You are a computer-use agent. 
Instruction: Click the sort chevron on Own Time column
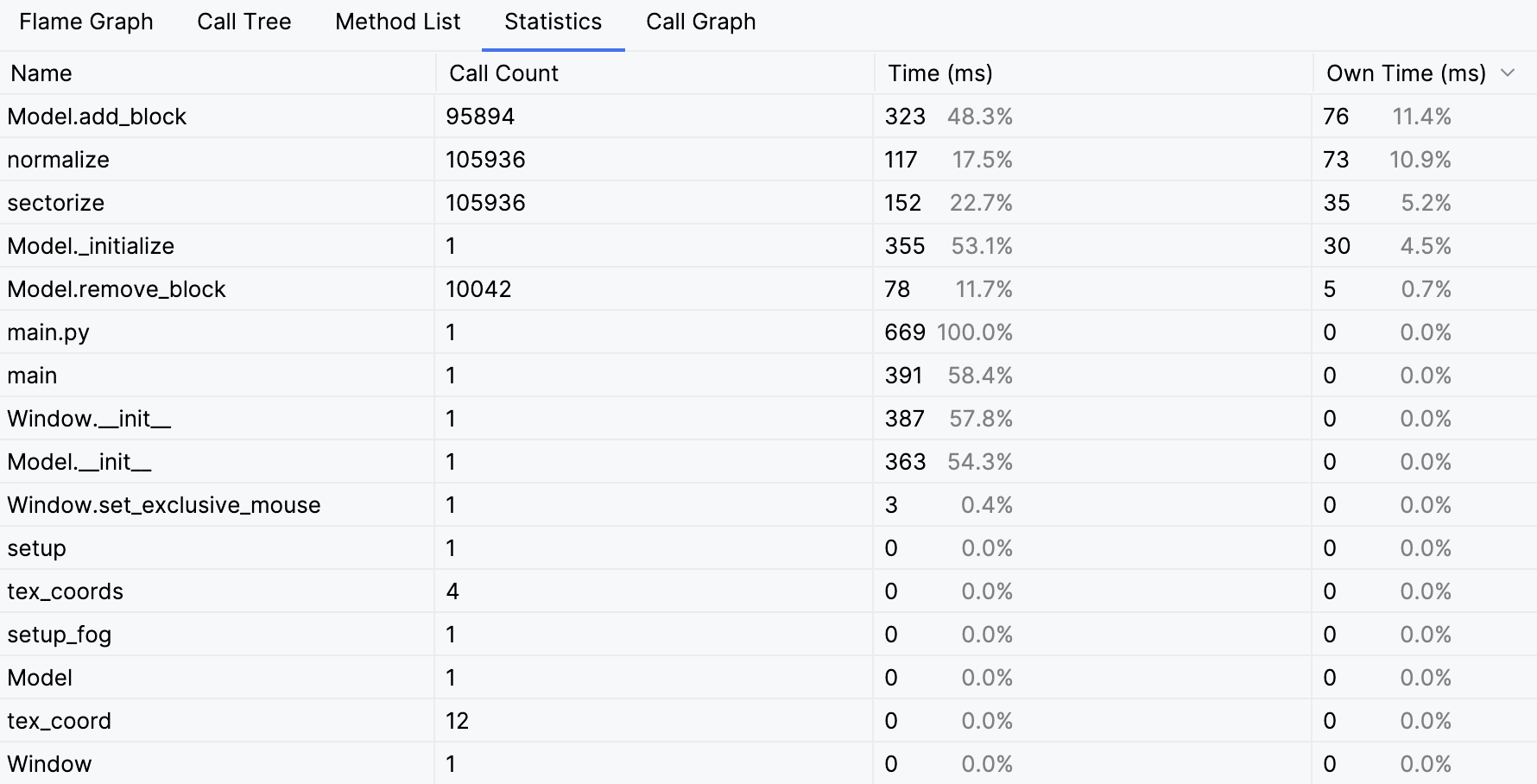click(1508, 73)
